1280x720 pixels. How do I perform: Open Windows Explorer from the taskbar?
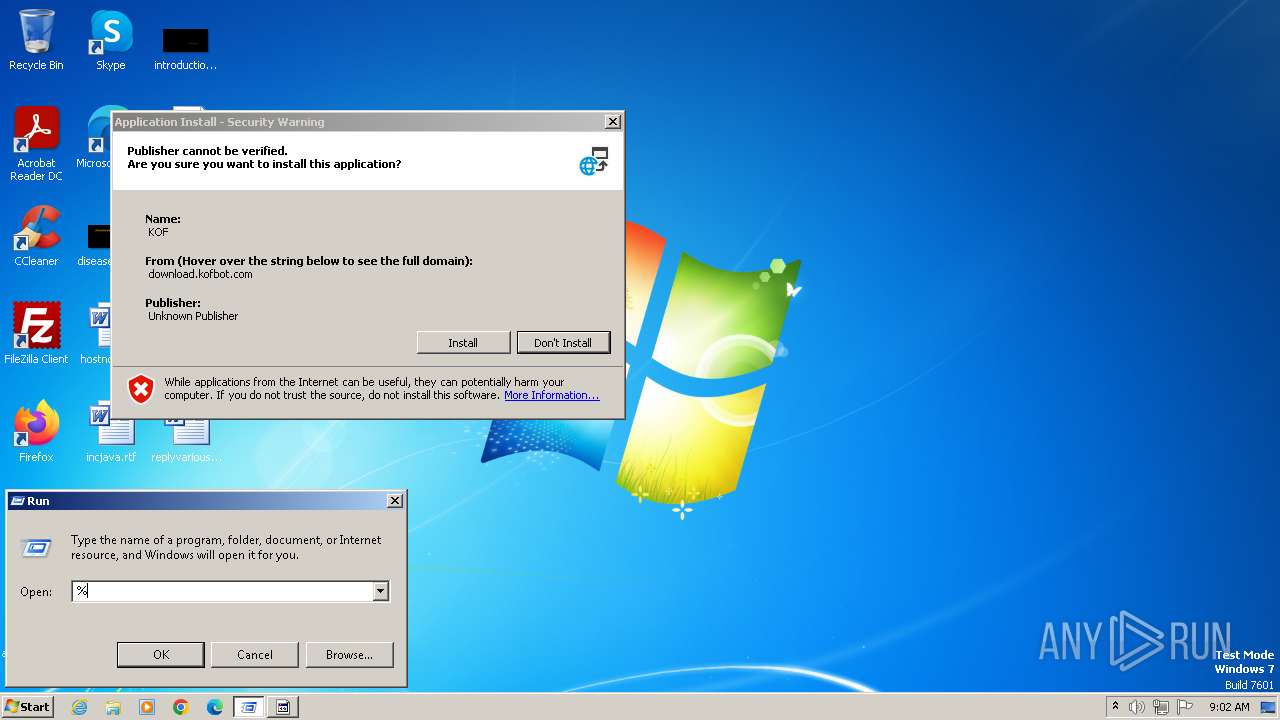point(113,707)
